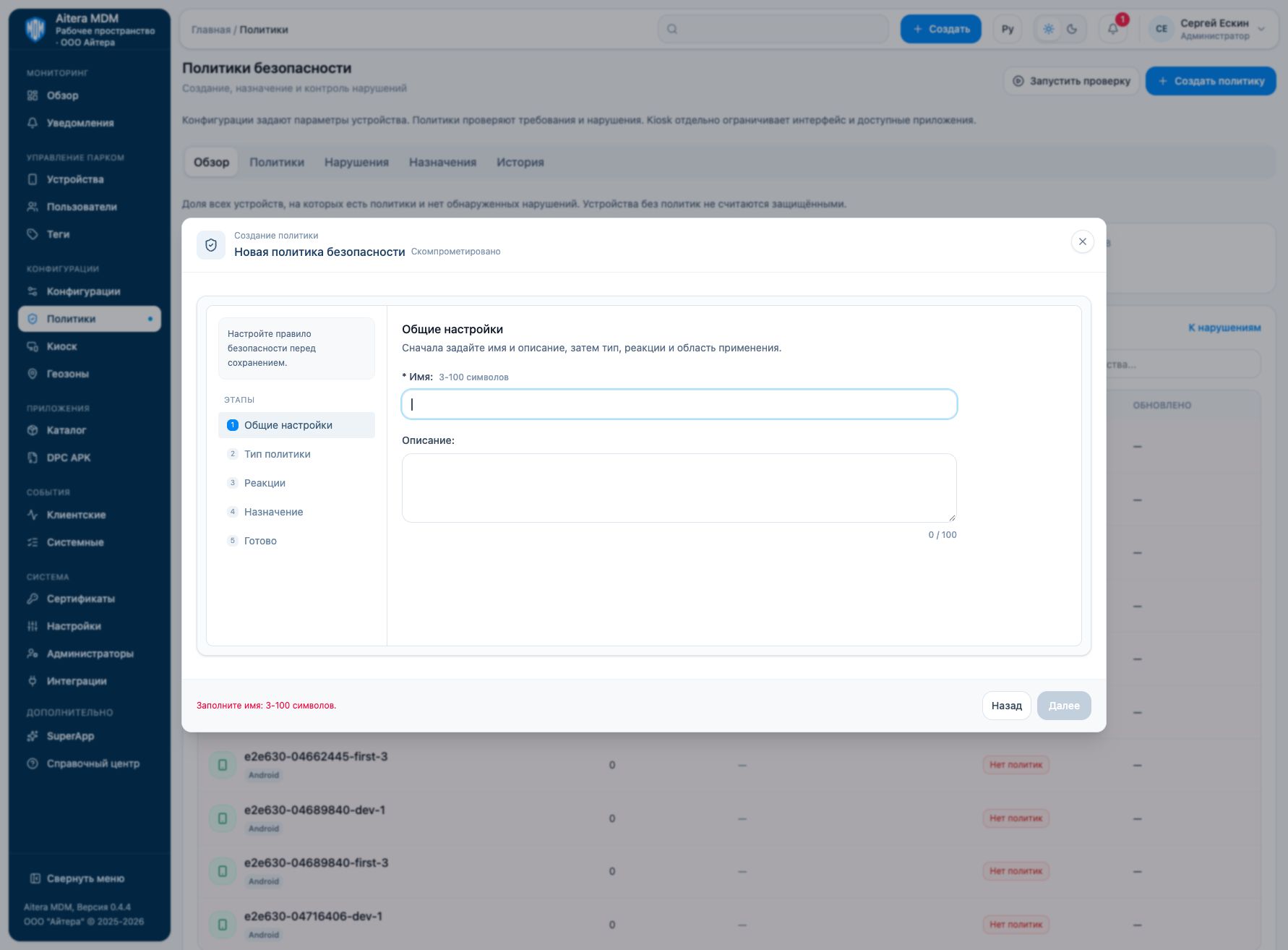Click the notifications bell icon
The image size is (1288, 950).
click(x=1112, y=29)
